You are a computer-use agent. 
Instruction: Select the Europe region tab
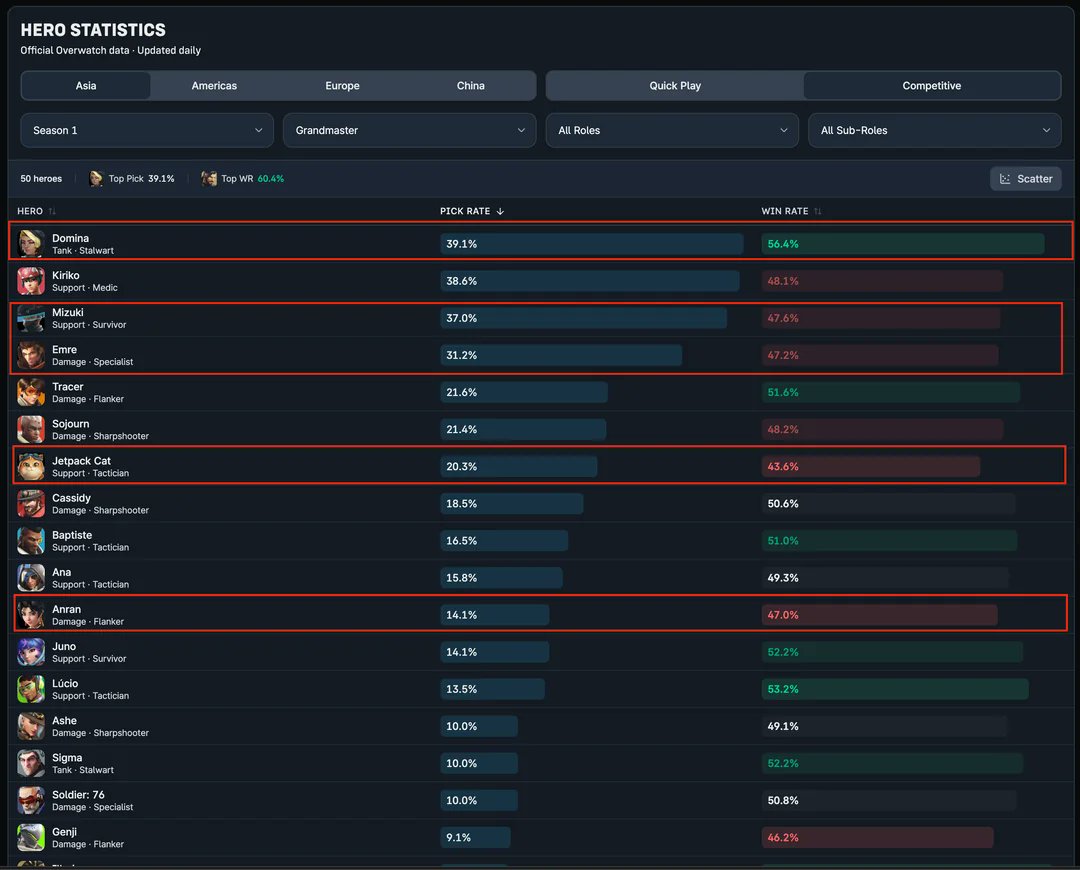342,85
